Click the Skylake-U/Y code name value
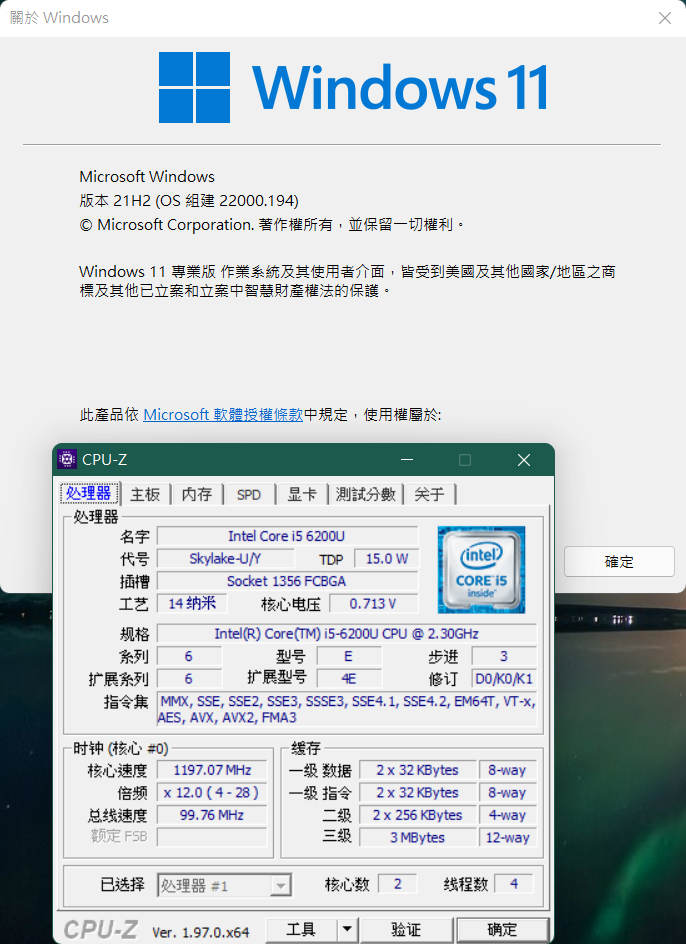 click(225, 559)
